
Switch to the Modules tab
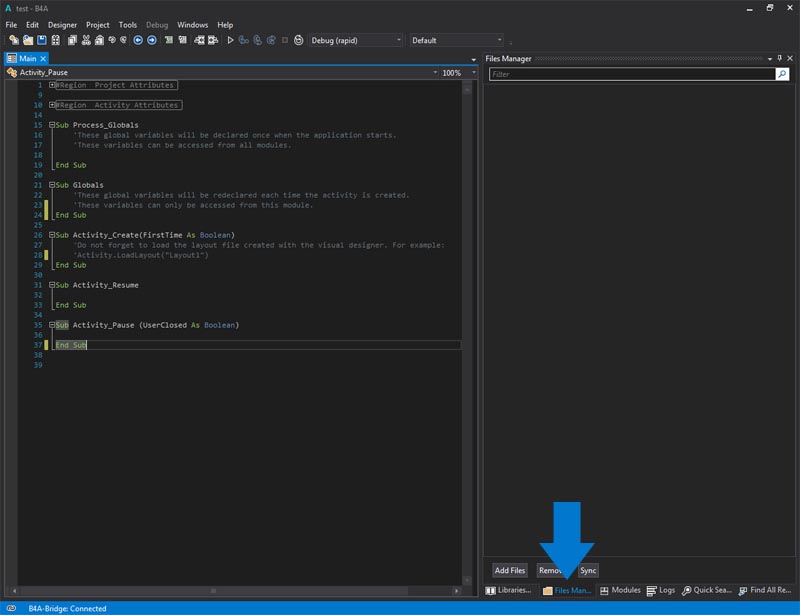click(620, 591)
